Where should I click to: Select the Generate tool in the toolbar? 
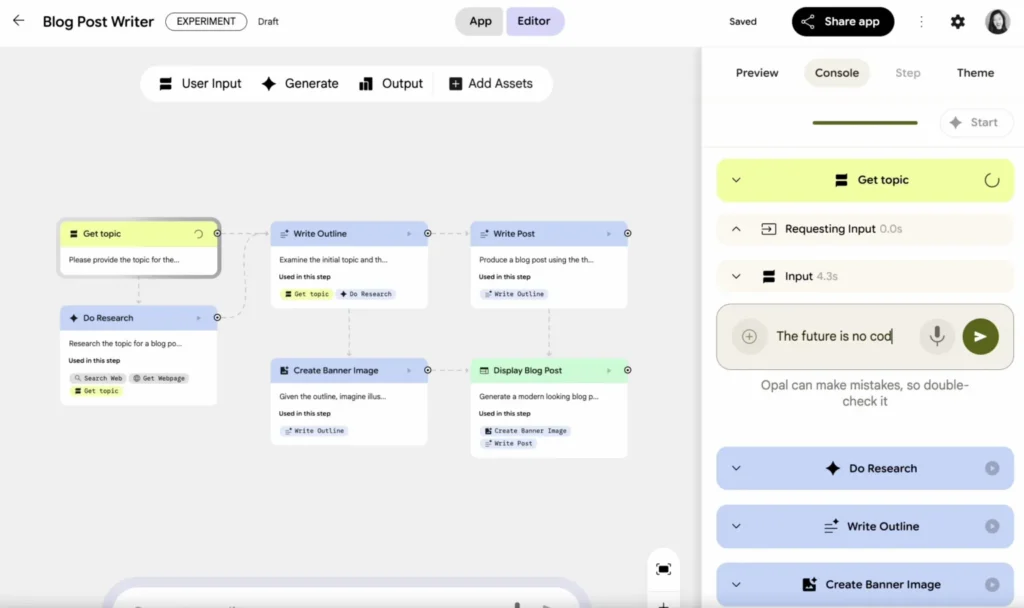point(299,83)
